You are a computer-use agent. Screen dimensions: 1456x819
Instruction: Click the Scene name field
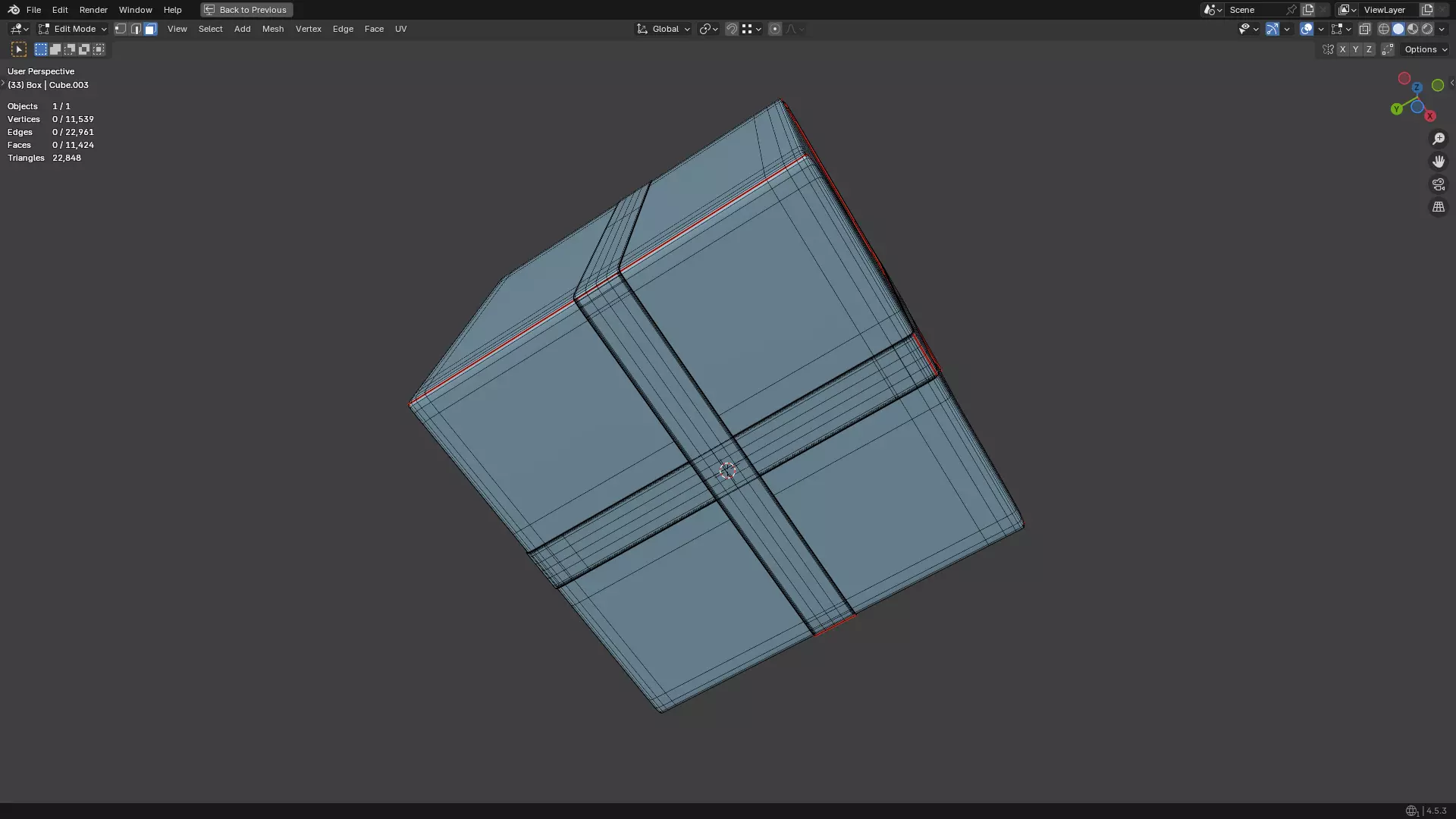coord(1255,10)
